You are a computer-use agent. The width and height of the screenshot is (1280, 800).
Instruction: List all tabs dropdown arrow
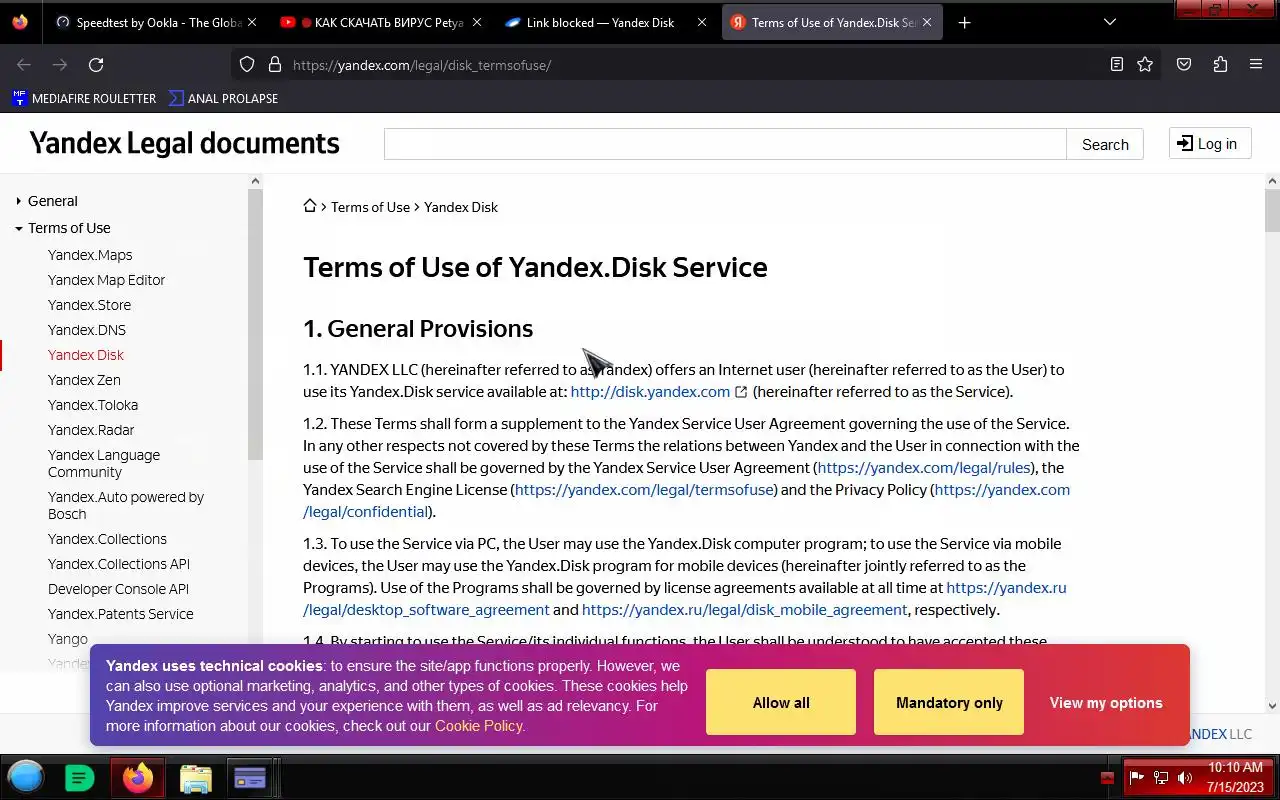pyautogui.click(x=1110, y=22)
